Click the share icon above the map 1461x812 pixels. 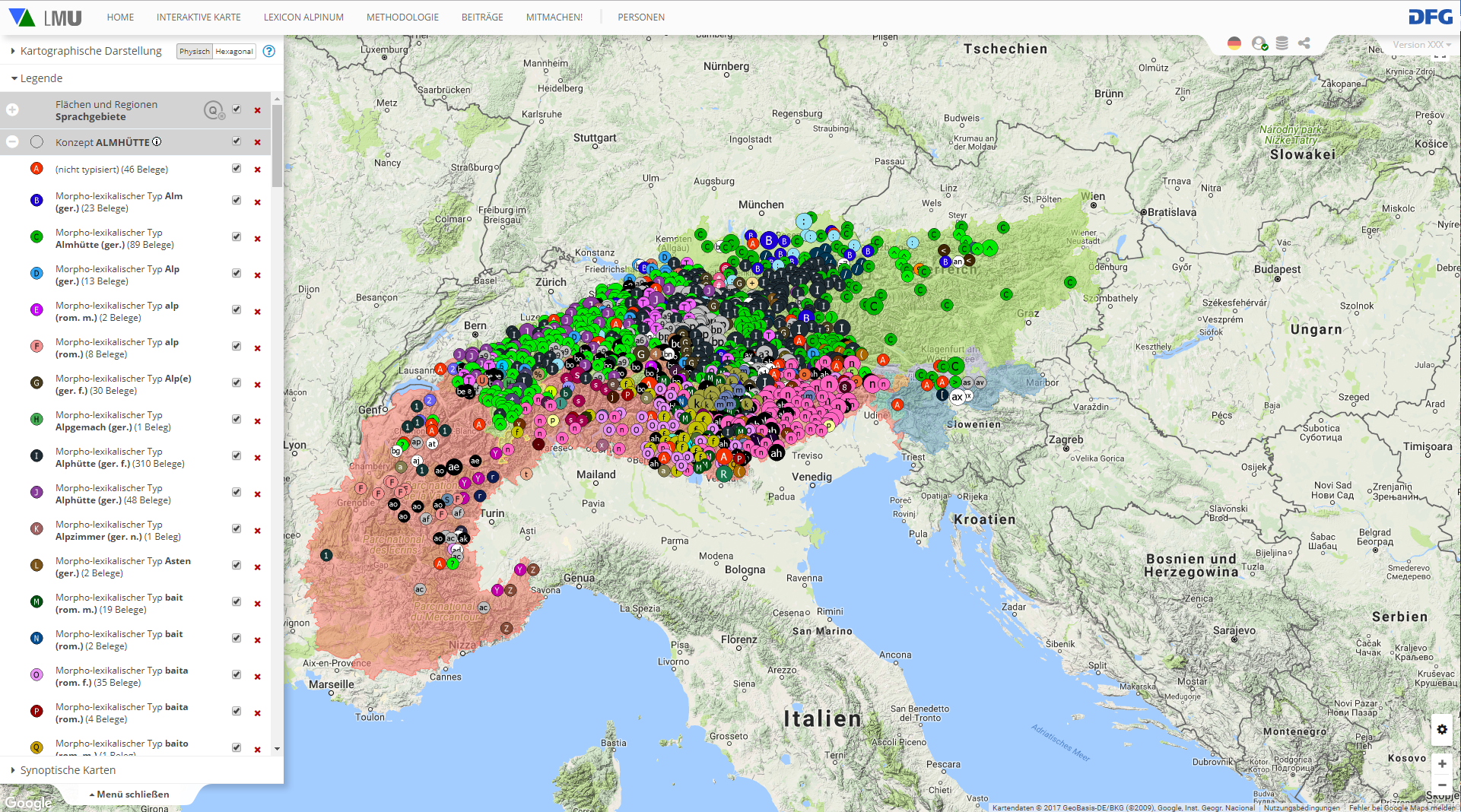coord(1304,43)
